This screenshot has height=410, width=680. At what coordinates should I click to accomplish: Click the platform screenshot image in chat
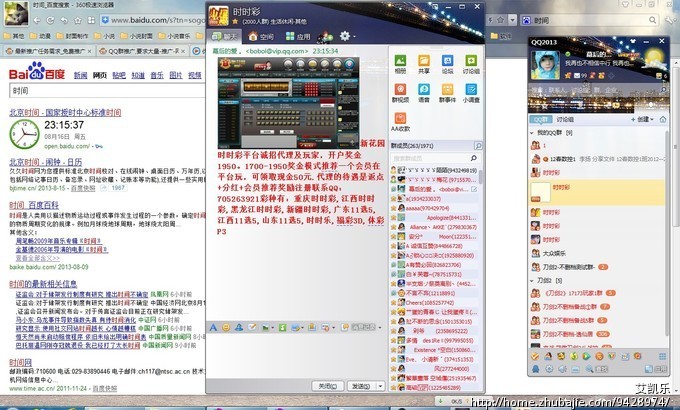click(288, 103)
